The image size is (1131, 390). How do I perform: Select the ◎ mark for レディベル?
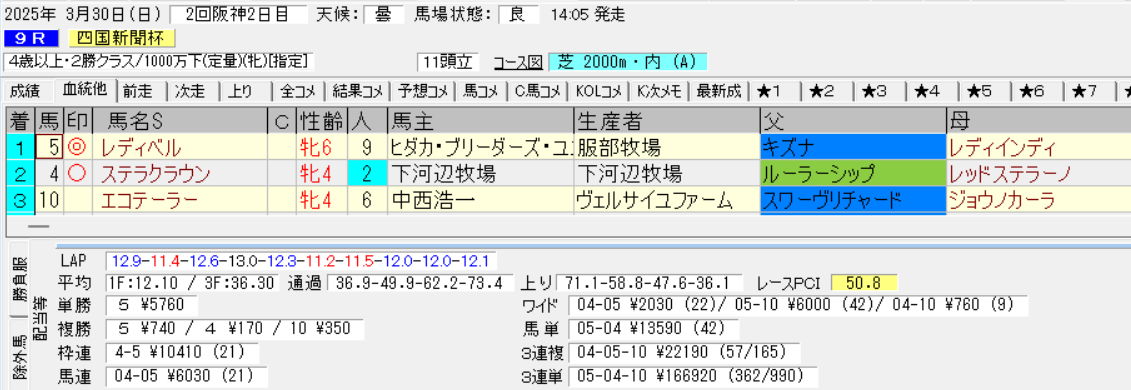click(x=77, y=149)
